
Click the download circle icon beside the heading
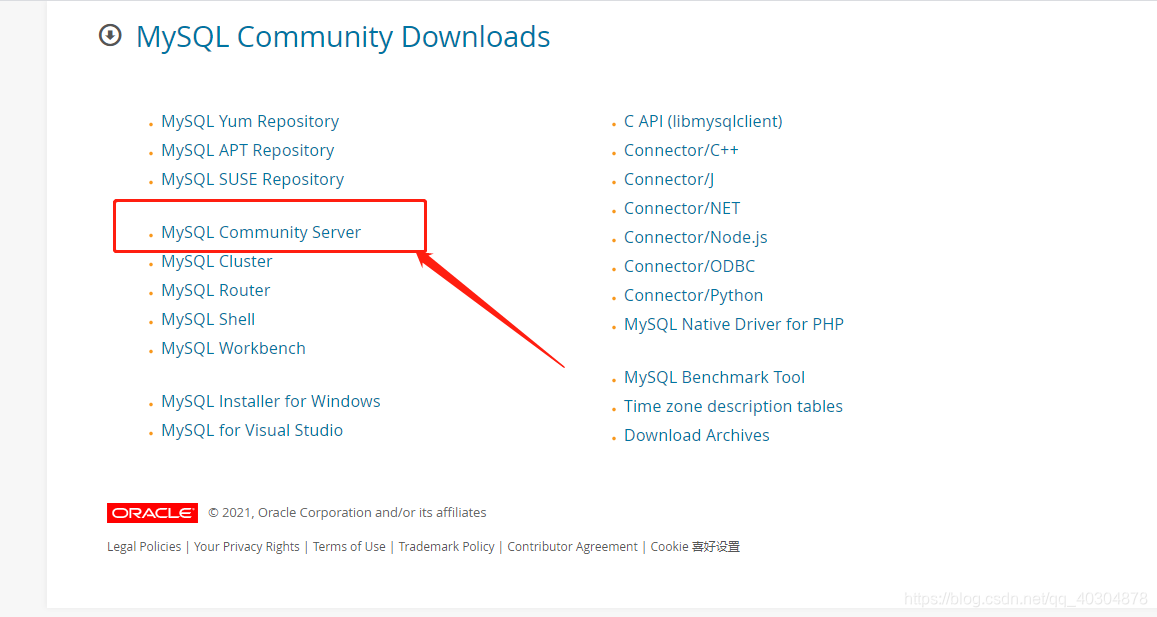tap(110, 35)
